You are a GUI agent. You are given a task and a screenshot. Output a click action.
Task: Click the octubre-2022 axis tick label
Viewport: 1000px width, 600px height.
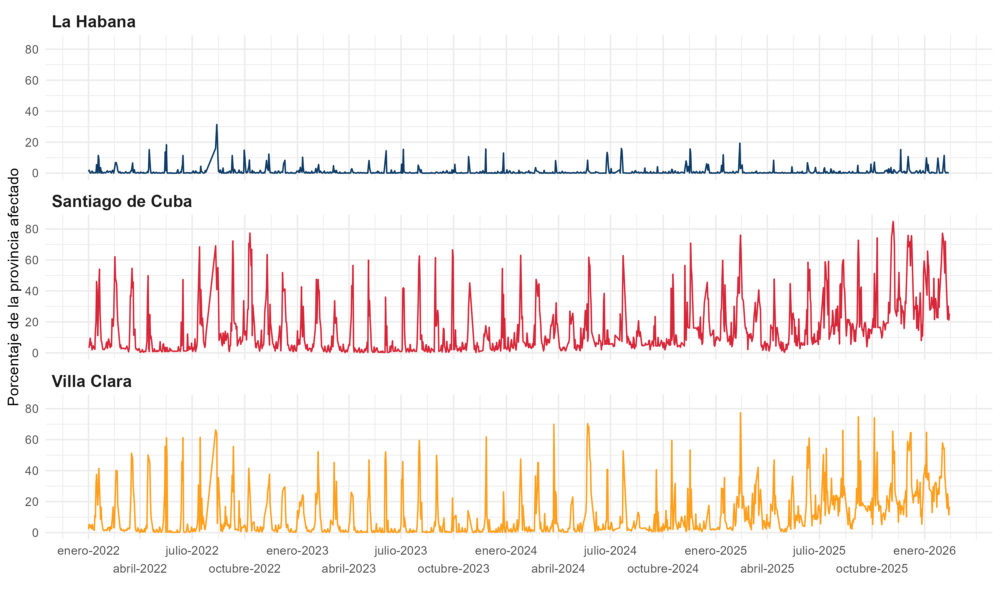pyautogui.click(x=244, y=568)
